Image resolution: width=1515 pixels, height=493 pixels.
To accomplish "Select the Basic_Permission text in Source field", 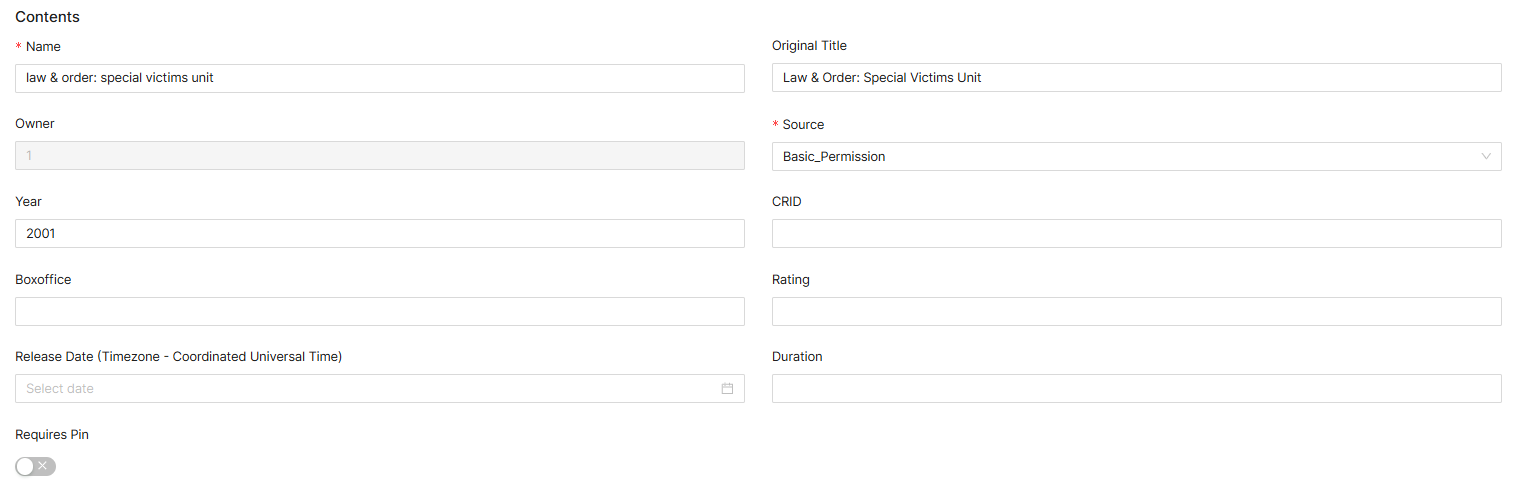I will [834, 157].
